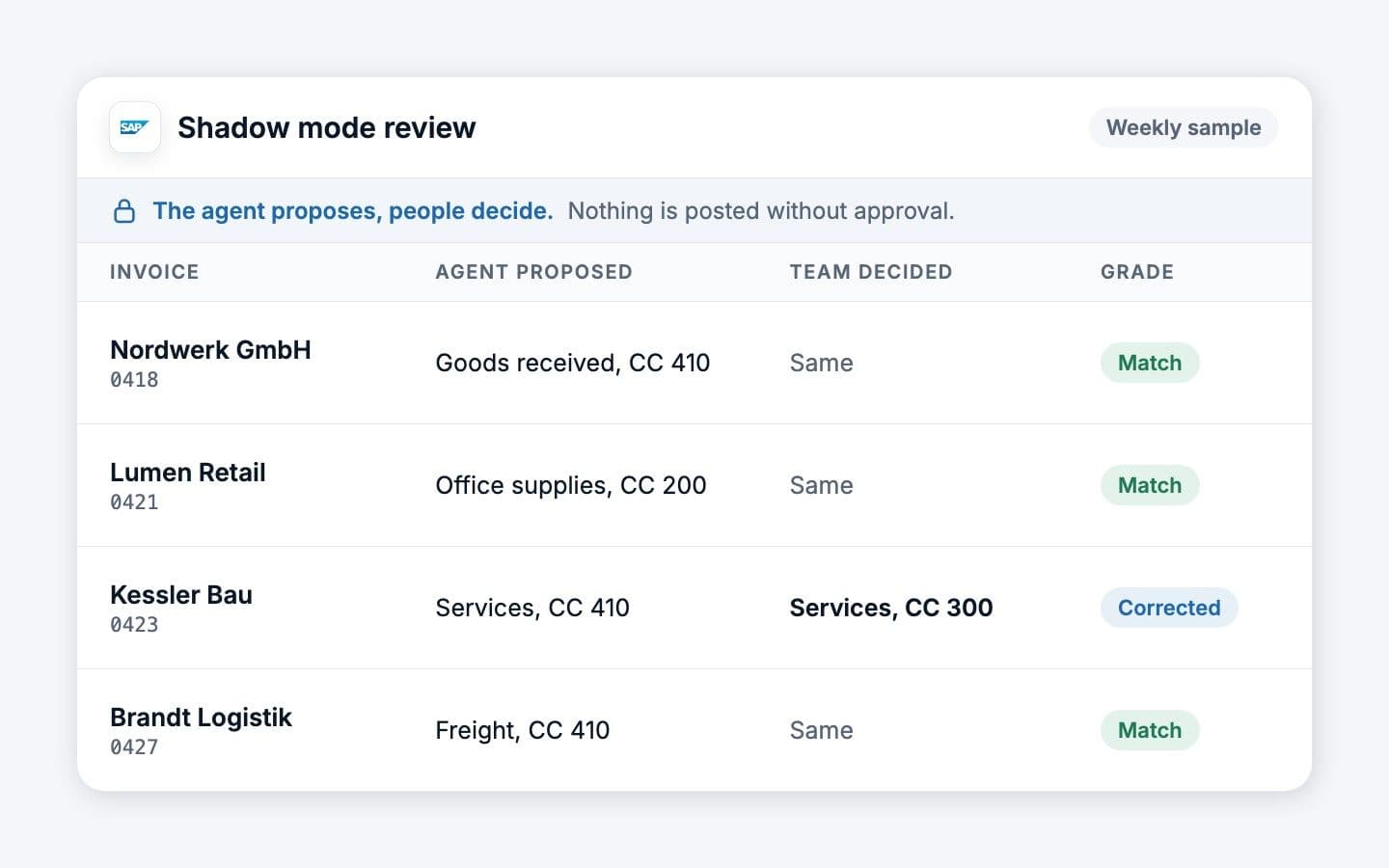This screenshot has width=1389, height=868.
Task: Click the Corrected grade badge
Action: tap(1169, 608)
